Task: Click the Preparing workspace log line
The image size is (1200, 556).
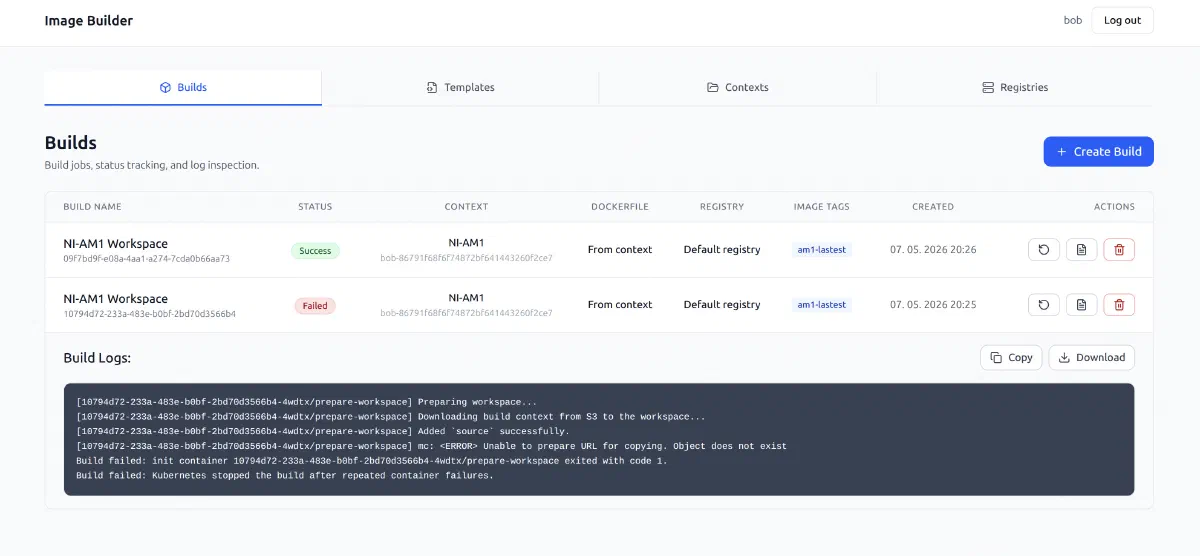Action: coord(306,402)
